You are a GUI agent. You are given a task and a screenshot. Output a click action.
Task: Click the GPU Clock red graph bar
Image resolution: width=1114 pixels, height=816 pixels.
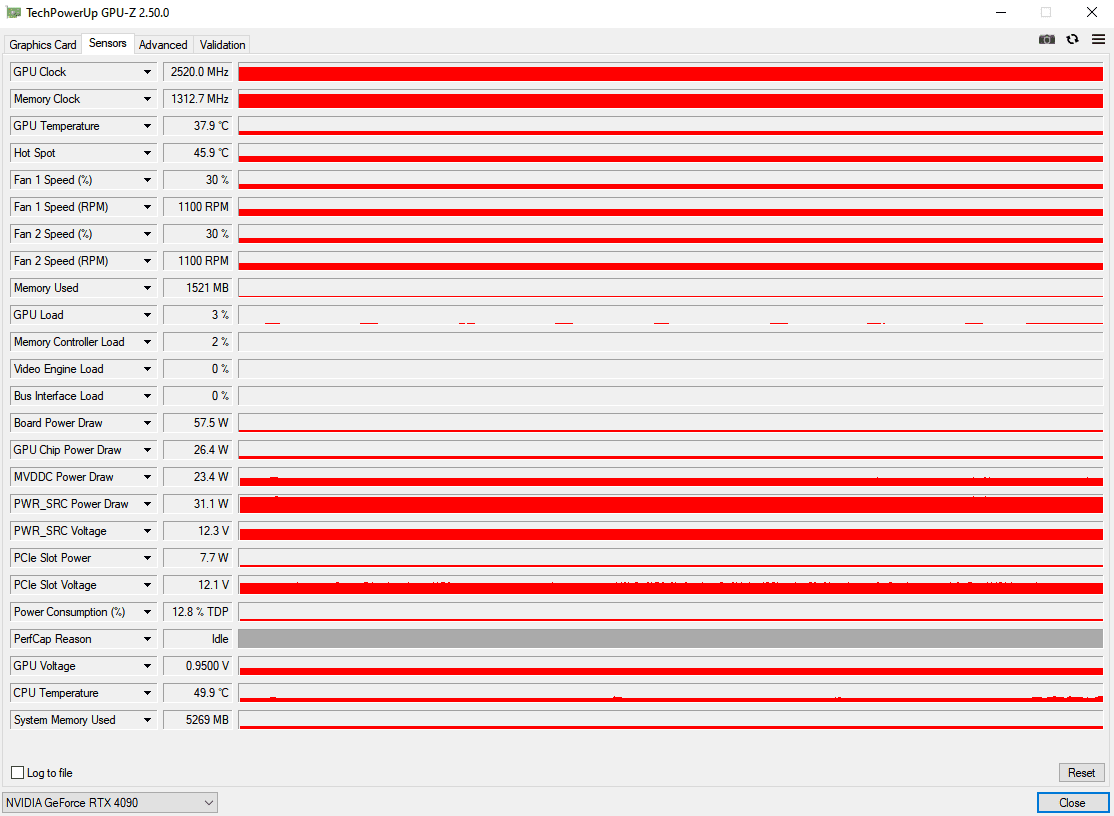670,72
